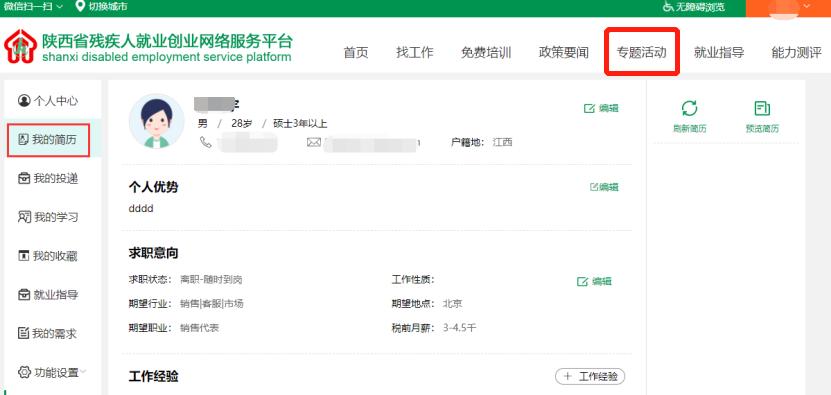Select 个人中心 text in the sidebar
This screenshot has height=395, width=831.
pyautogui.click(x=56, y=101)
